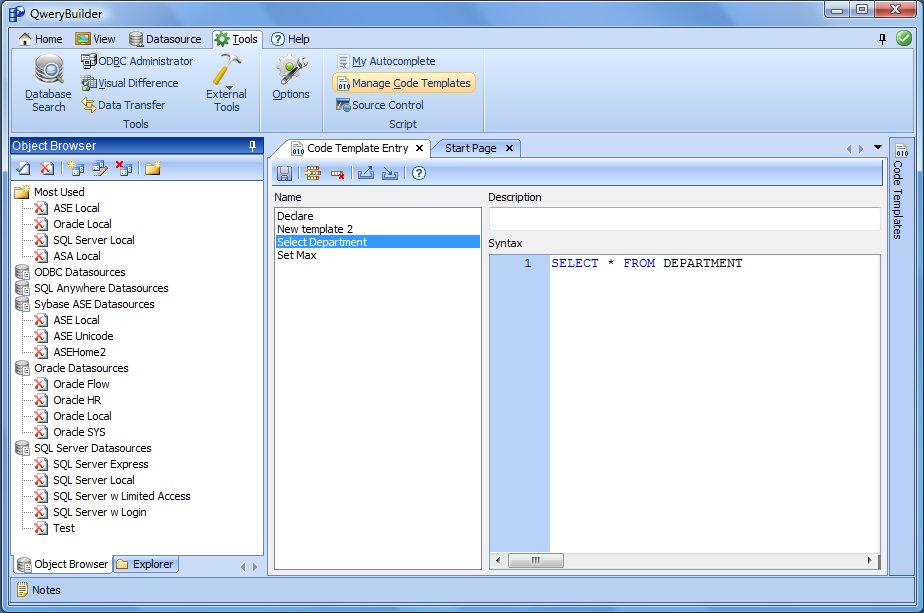924x613 pixels.
Task: Add new code template icon
Action: (313, 173)
